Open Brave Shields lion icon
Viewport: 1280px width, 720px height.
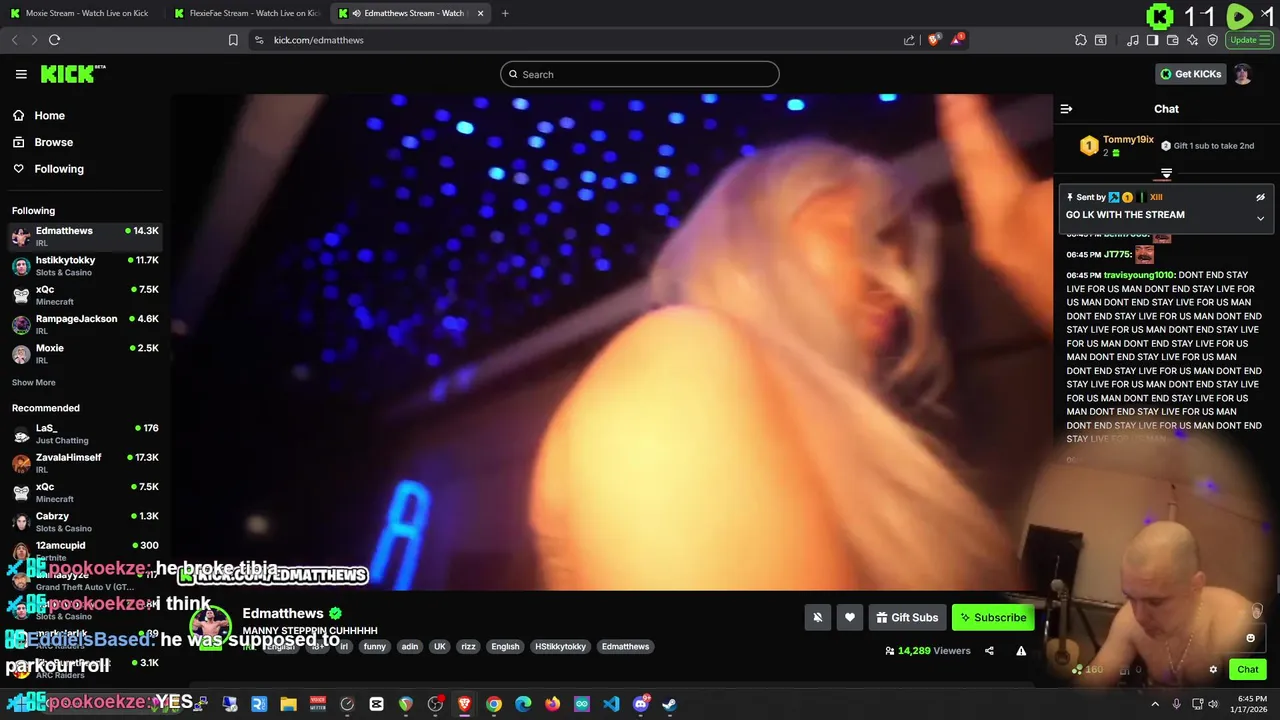click(x=934, y=40)
